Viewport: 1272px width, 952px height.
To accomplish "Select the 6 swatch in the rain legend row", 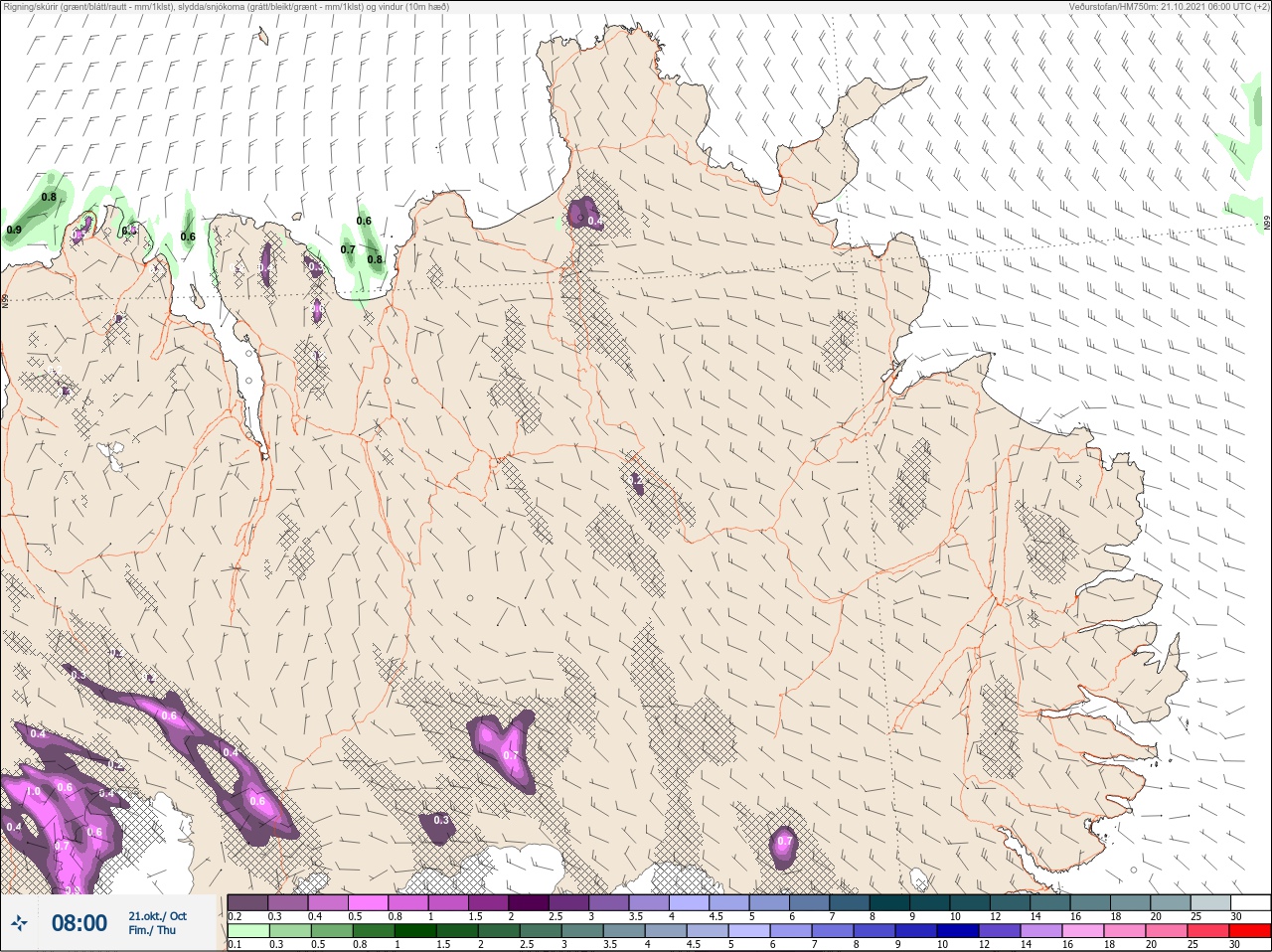I will point(792,931).
